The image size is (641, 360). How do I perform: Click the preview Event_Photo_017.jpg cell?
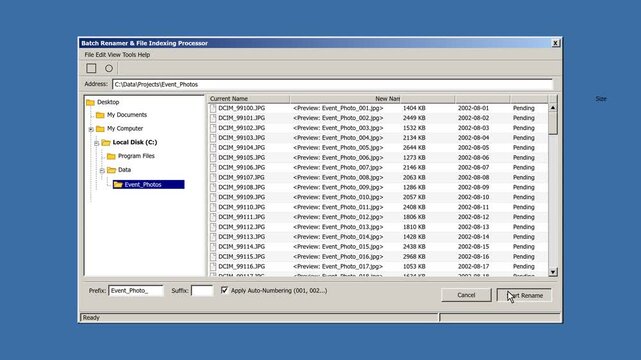pyautogui.click(x=338, y=266)
